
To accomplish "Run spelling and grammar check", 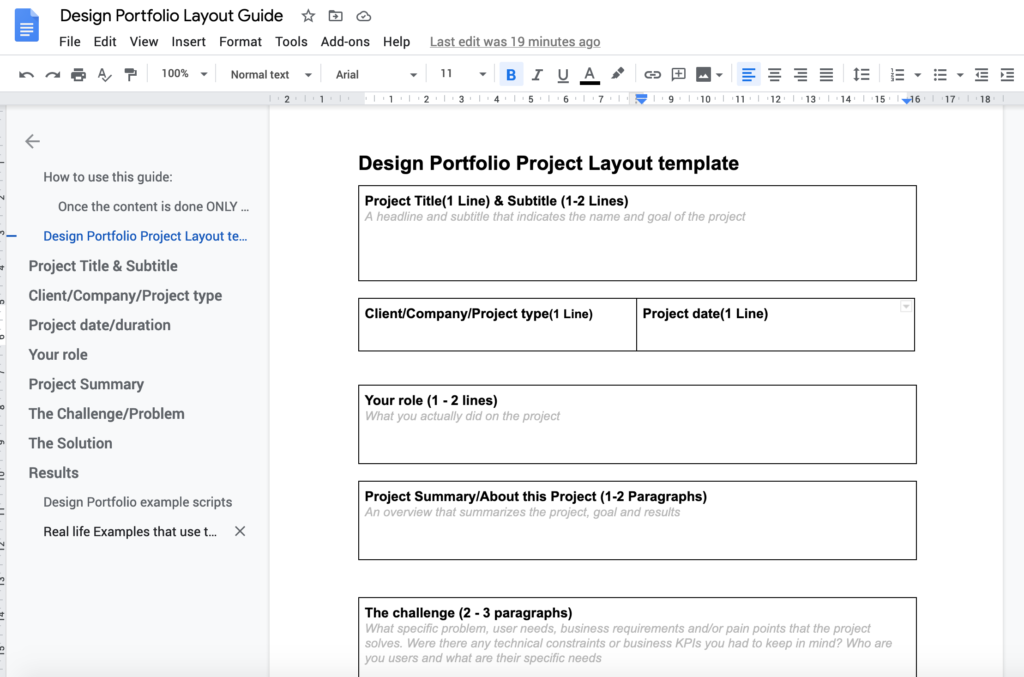I will pos(104,74).
